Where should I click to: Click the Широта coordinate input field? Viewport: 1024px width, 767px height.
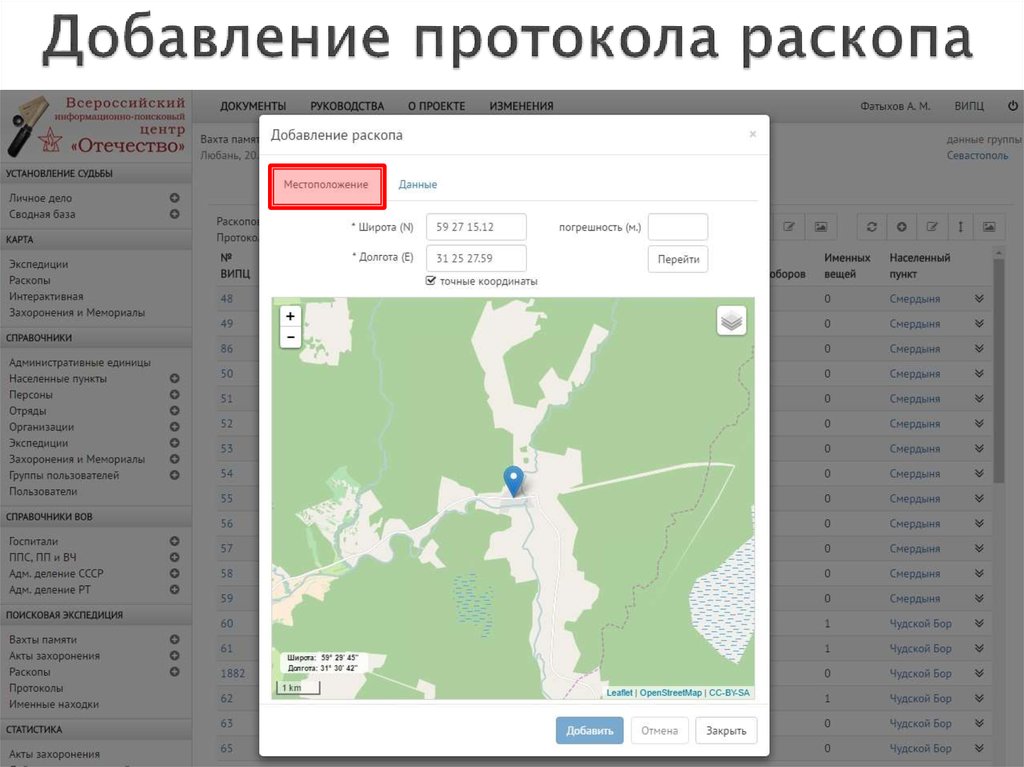coord(476,227)
